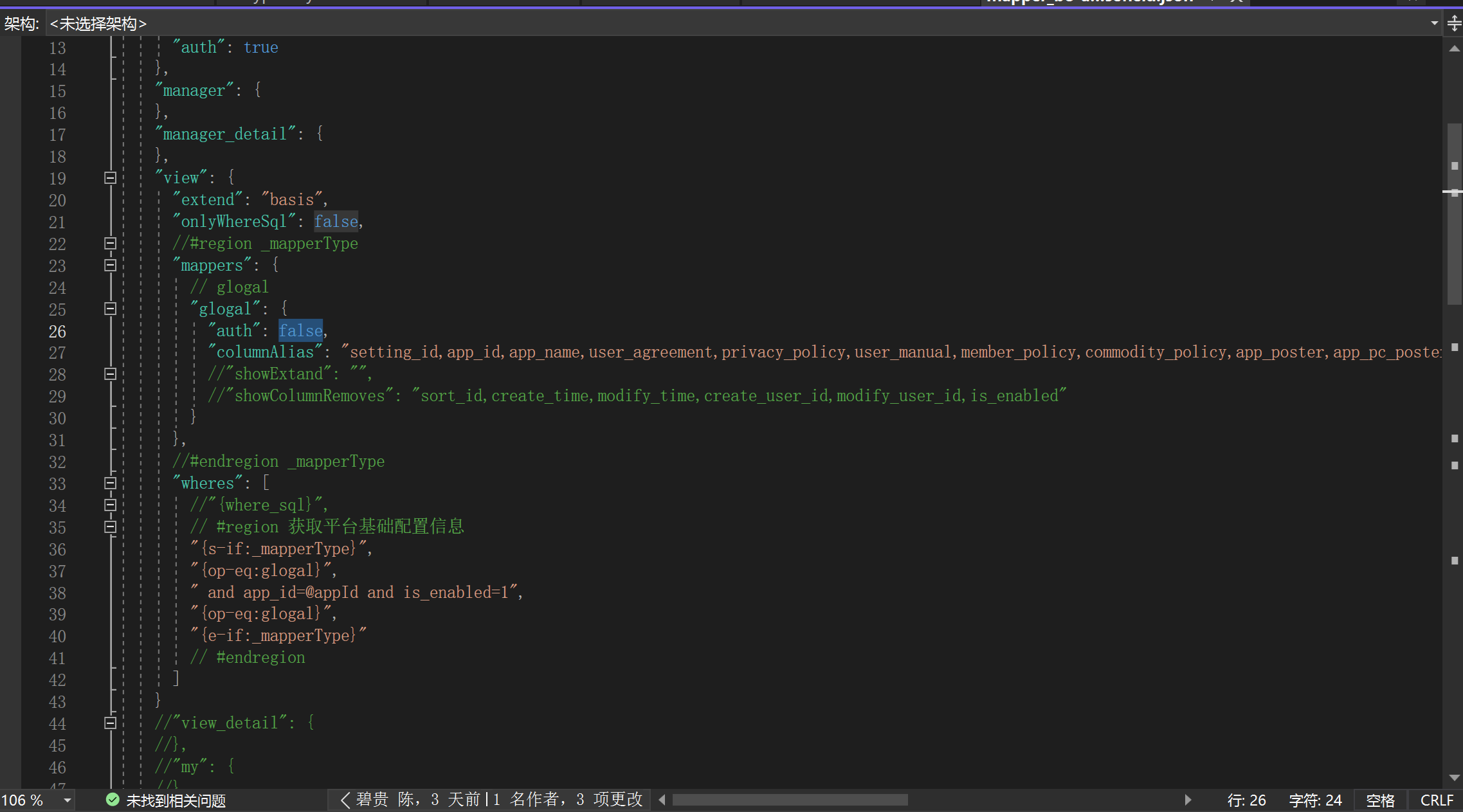Click the "manager" key on line 15
This screenshot has width=1463, height=812.
pos(194,91)
